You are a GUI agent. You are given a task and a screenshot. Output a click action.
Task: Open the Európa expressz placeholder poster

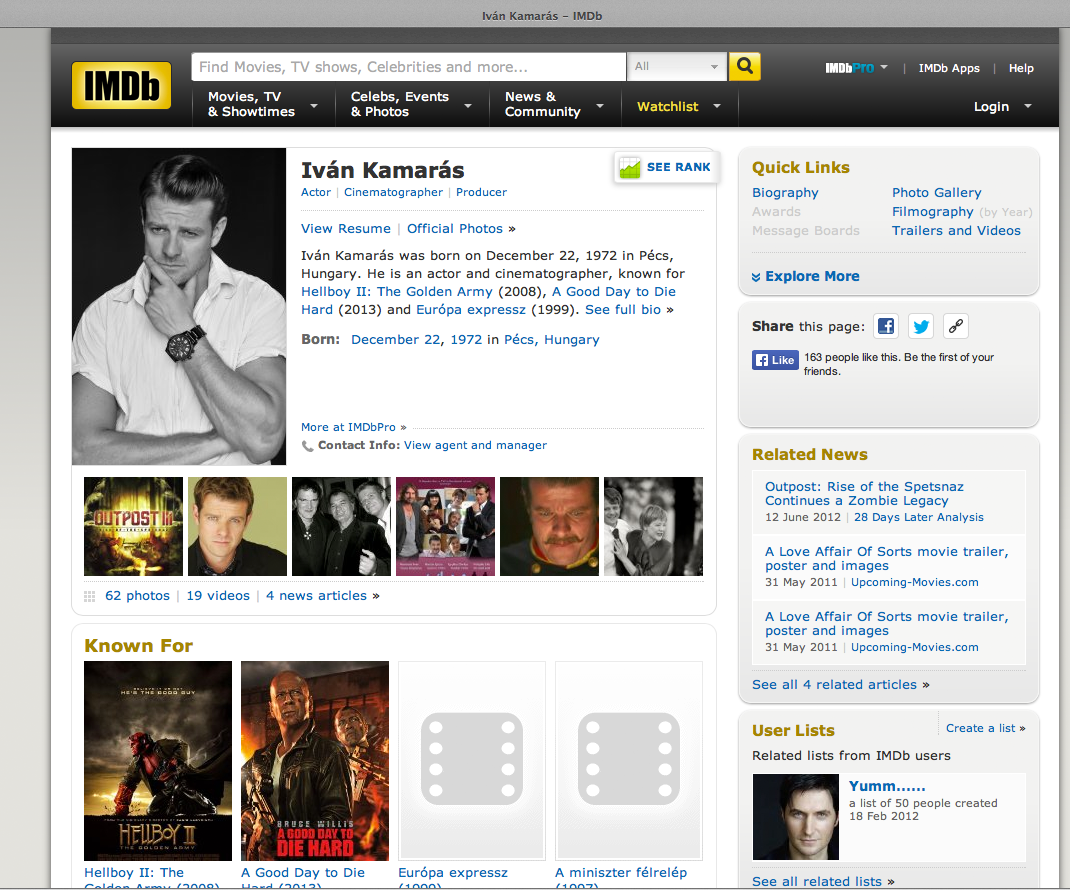(x=472, y=760)
